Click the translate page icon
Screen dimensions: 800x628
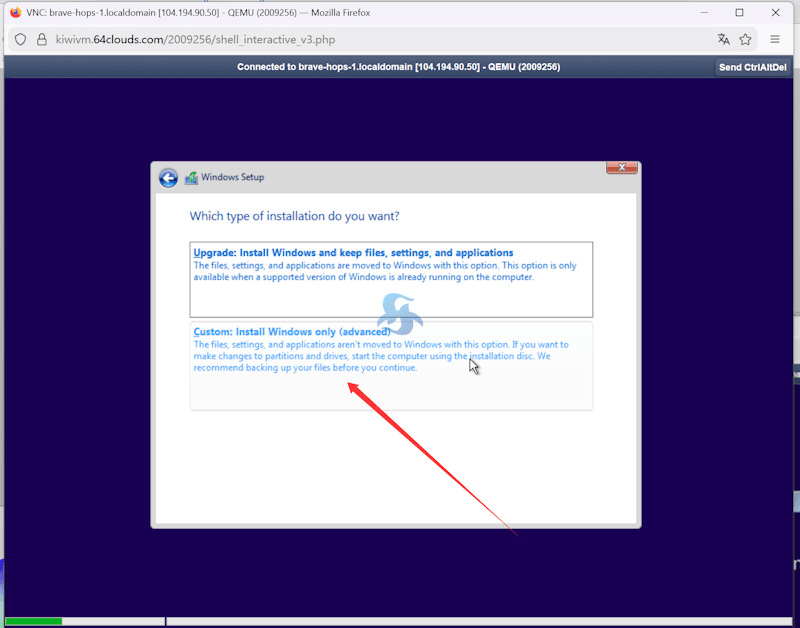click(723, 40)
